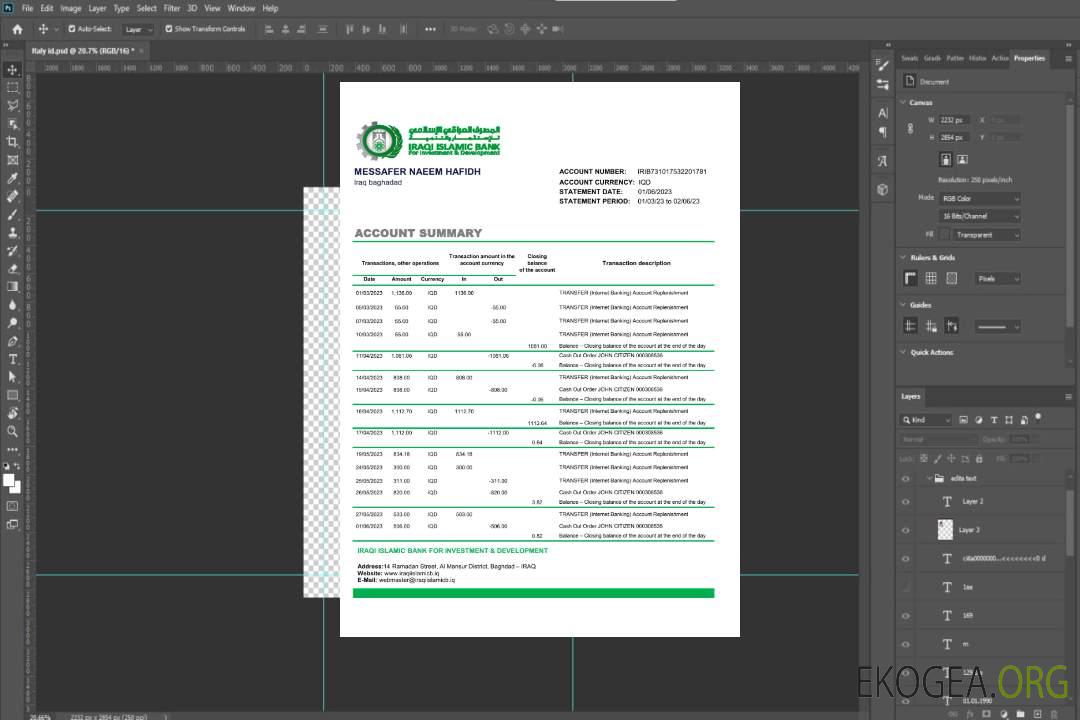The image size is (1080, 720).
Task: Open the Filter menu
Action: [172, 8]
